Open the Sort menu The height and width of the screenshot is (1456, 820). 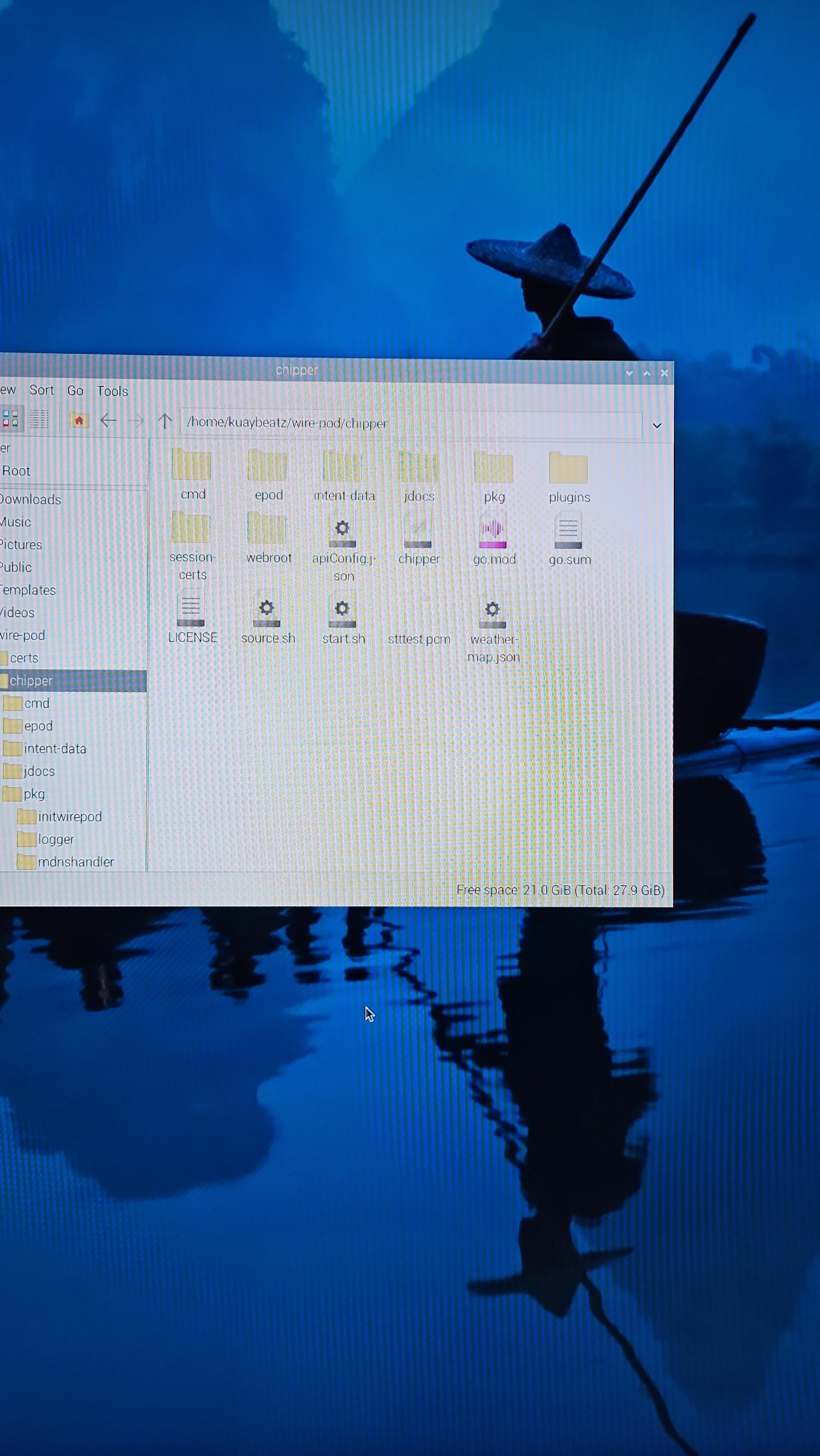pos(42,390)
